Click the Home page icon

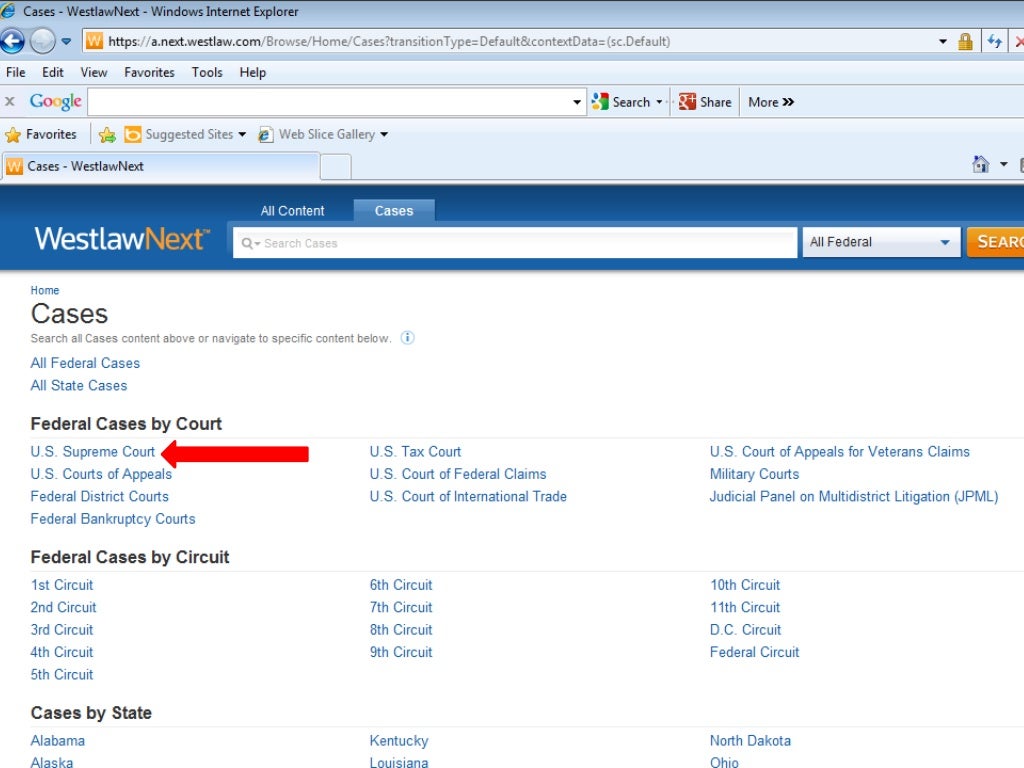click(x=980, y=164)
